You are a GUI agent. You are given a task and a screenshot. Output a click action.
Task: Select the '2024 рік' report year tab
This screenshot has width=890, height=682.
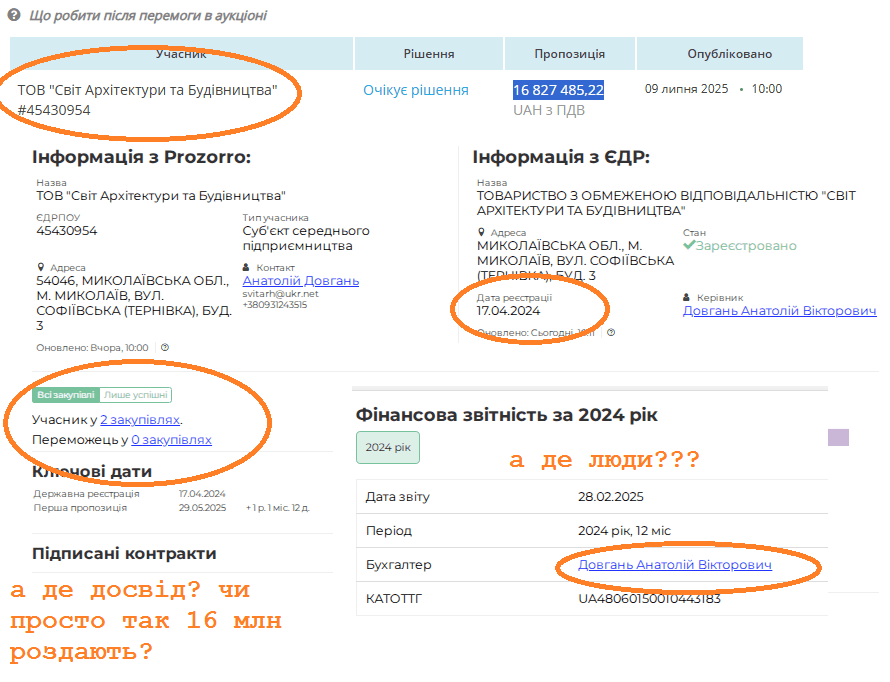[x=387, y=448]
